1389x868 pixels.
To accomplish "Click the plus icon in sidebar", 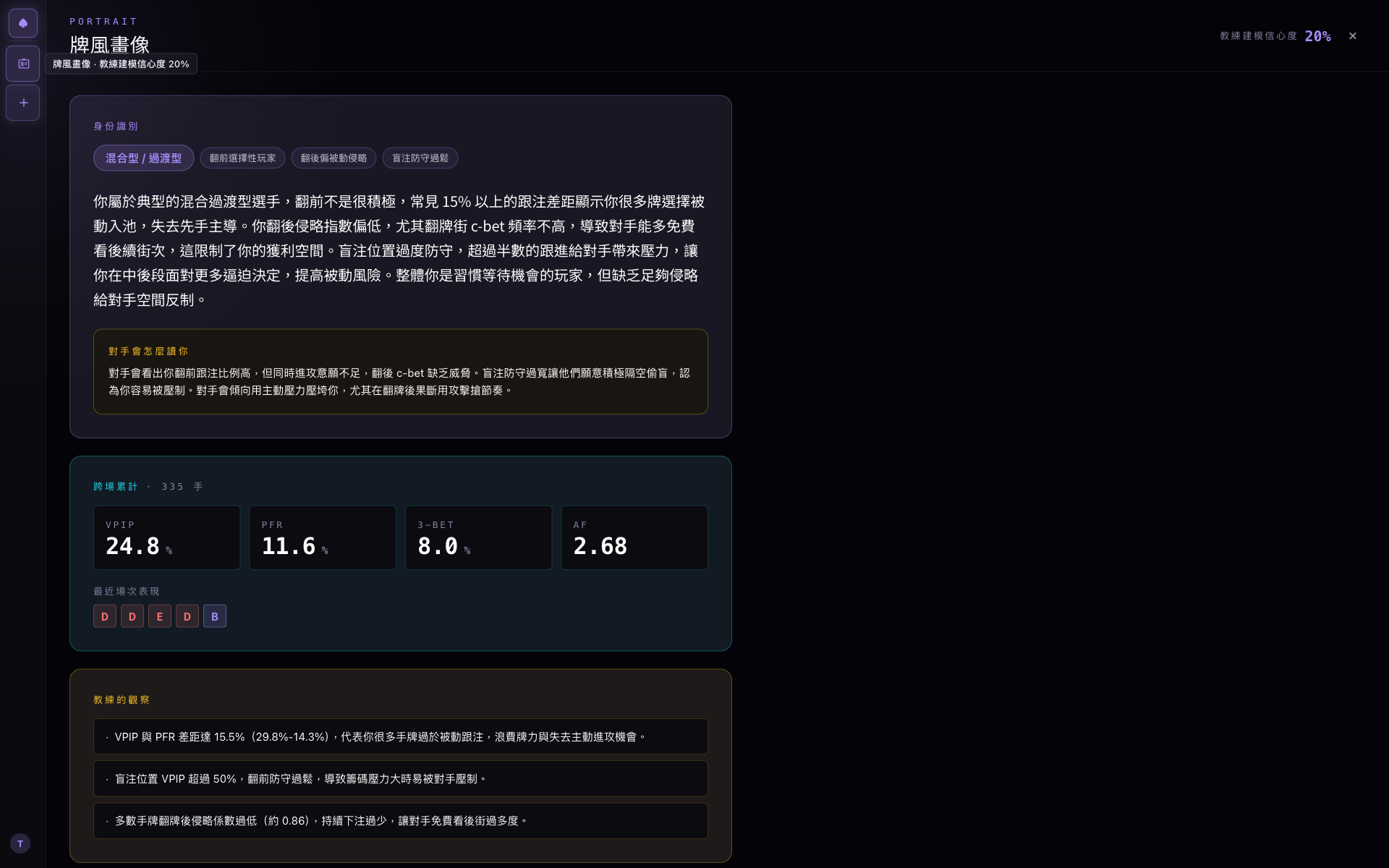I will click(x=23, y=103).
